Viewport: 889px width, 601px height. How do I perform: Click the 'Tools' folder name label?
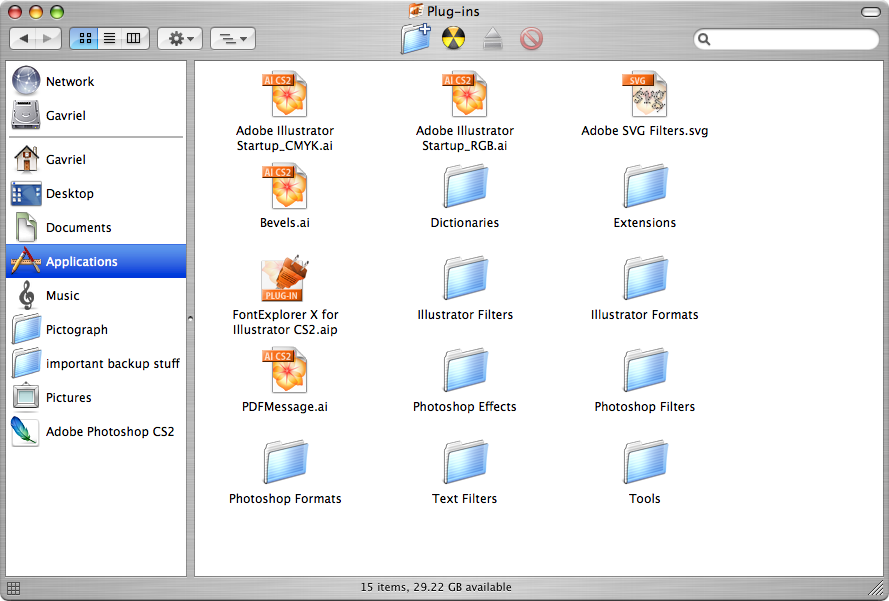tap(645, 498)
